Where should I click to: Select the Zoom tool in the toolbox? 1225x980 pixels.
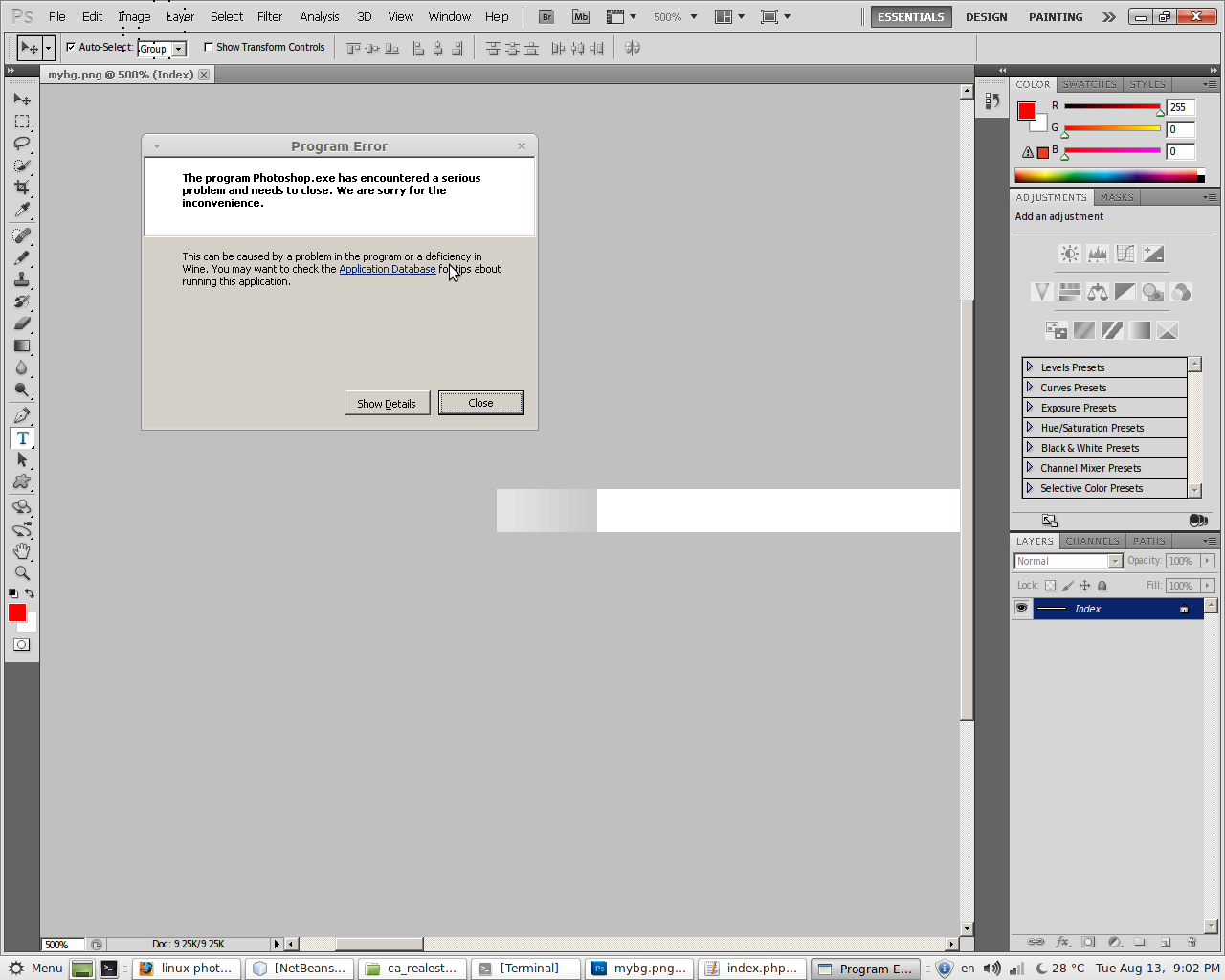[22, 573]
